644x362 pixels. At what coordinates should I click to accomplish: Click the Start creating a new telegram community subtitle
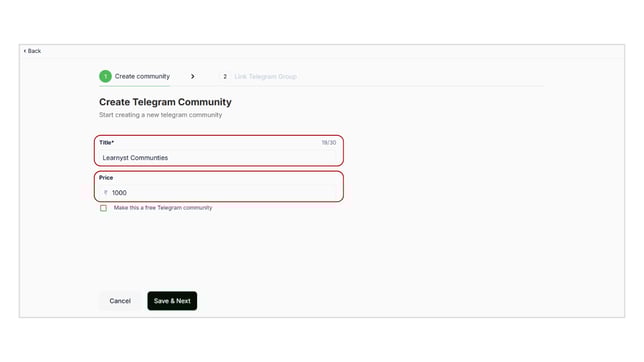(x=161, y=115)
